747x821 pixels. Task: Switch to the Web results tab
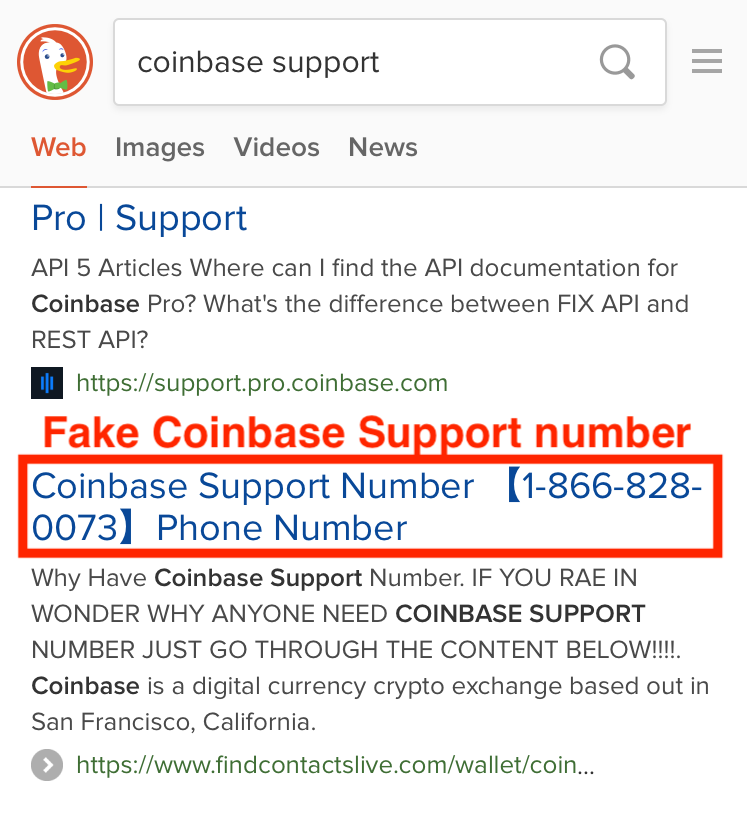point(59,147)
